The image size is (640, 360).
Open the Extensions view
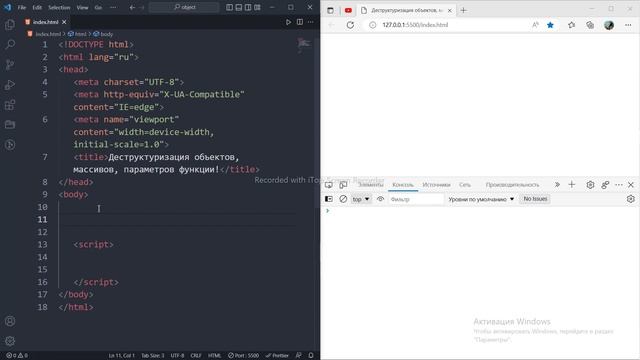(10, 105)
